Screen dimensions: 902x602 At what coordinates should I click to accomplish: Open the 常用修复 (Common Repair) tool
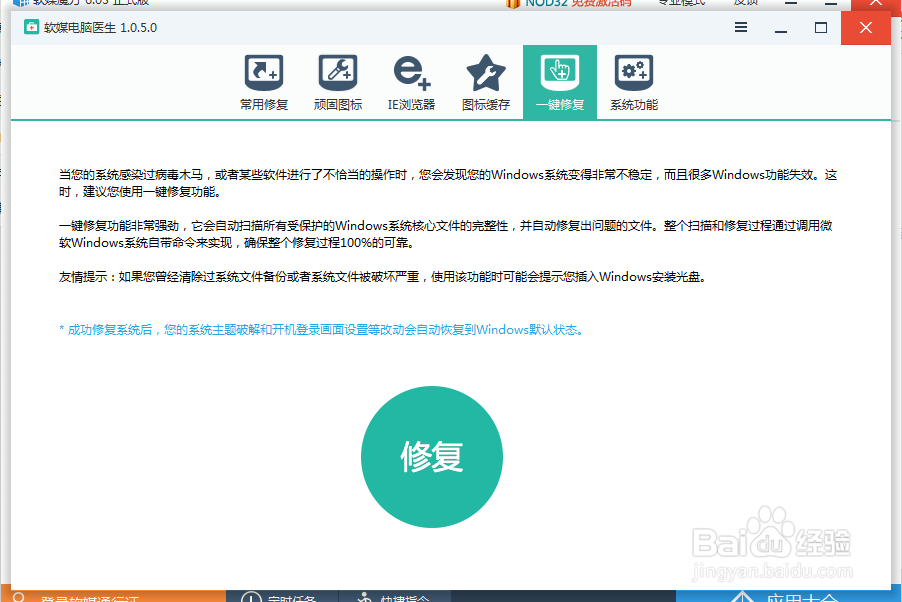[263, 80]
